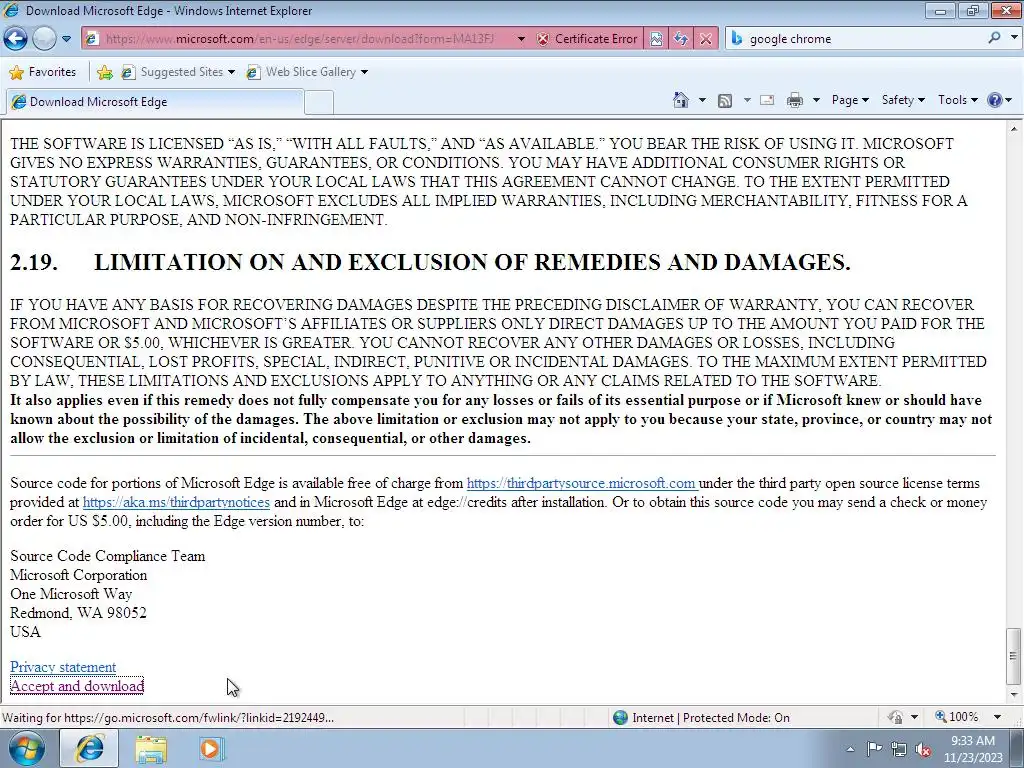The height and width of the screenshot is (768, 1024).
Task: Open a new blank tab
Action: [x=319, y=103]
